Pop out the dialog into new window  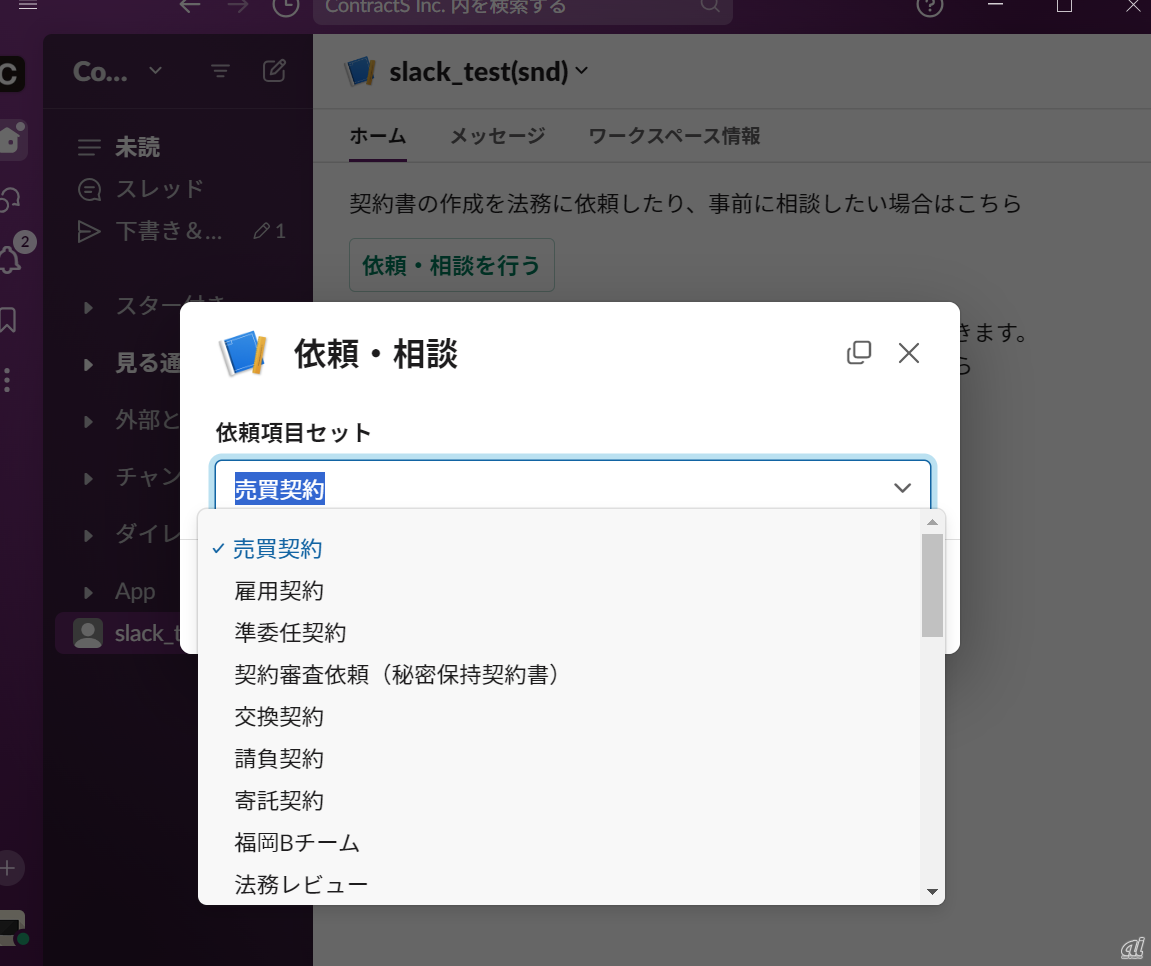coord(859,353)
